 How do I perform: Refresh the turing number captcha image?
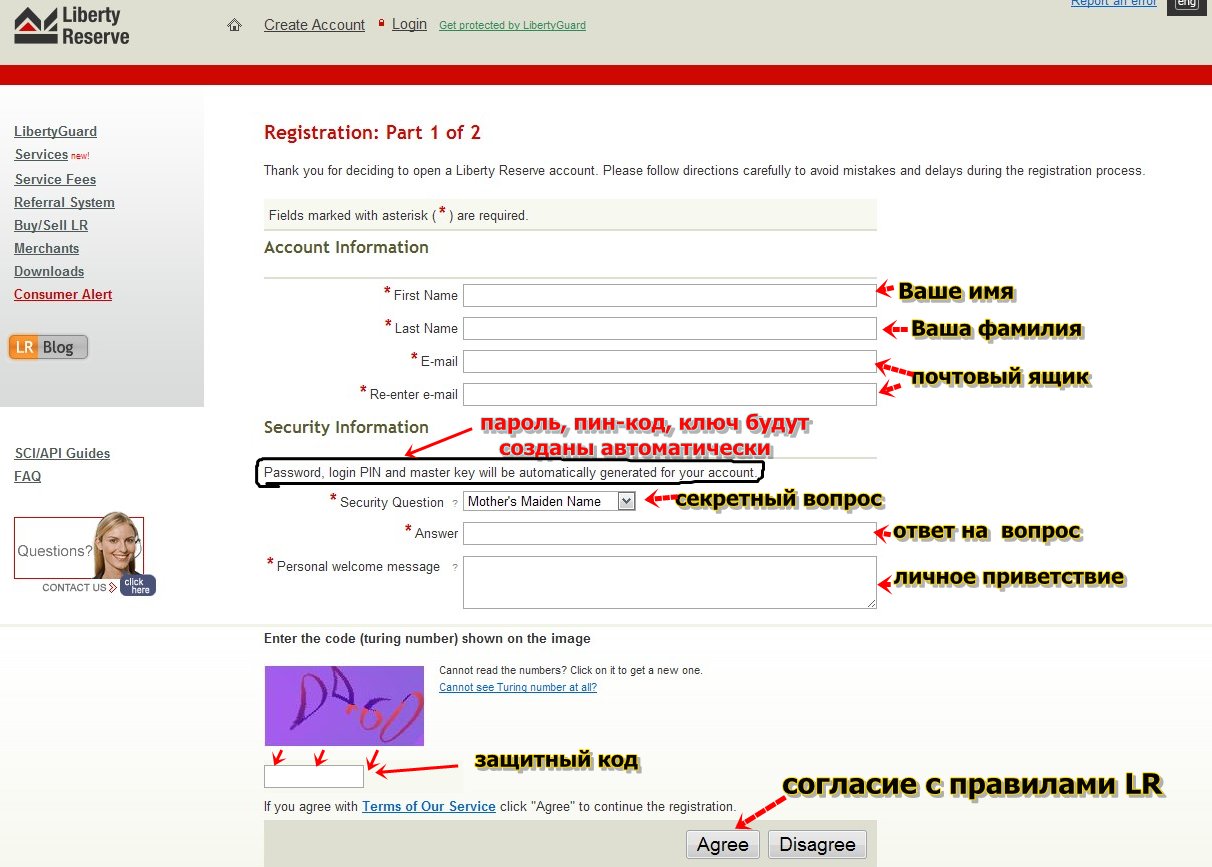tap(344, 706)
